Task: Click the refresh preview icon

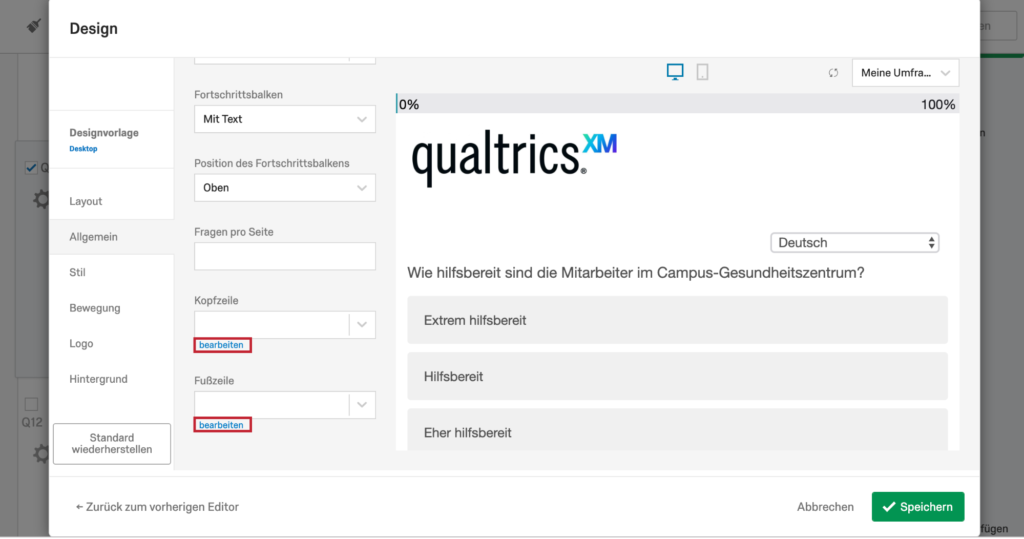Action: coord(833,73)
